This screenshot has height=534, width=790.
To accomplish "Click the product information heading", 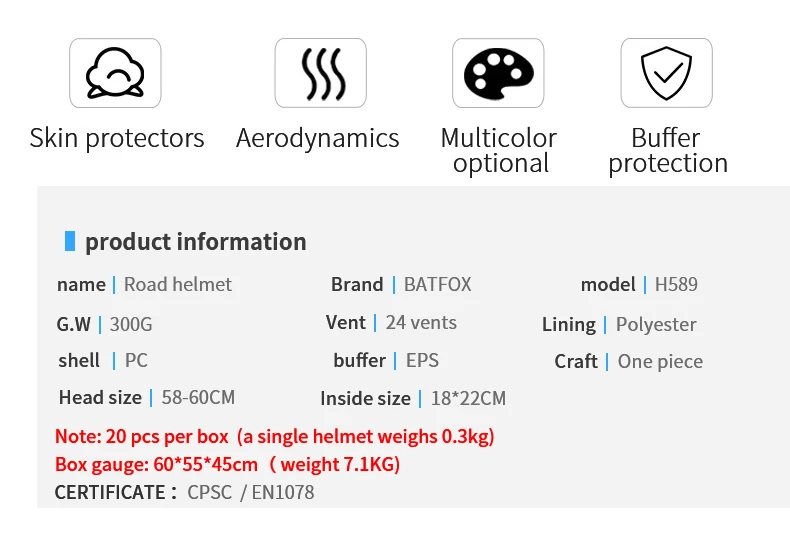I will (195, 242).
